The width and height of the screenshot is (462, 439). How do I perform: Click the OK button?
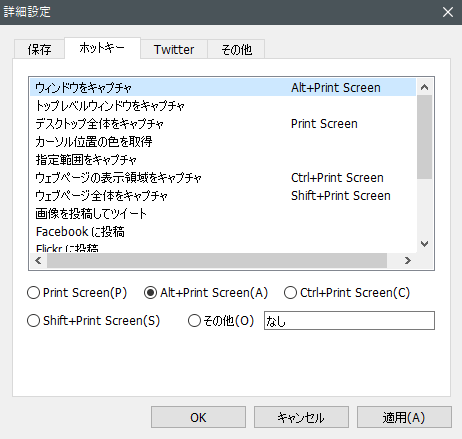(x=198, y=417)
